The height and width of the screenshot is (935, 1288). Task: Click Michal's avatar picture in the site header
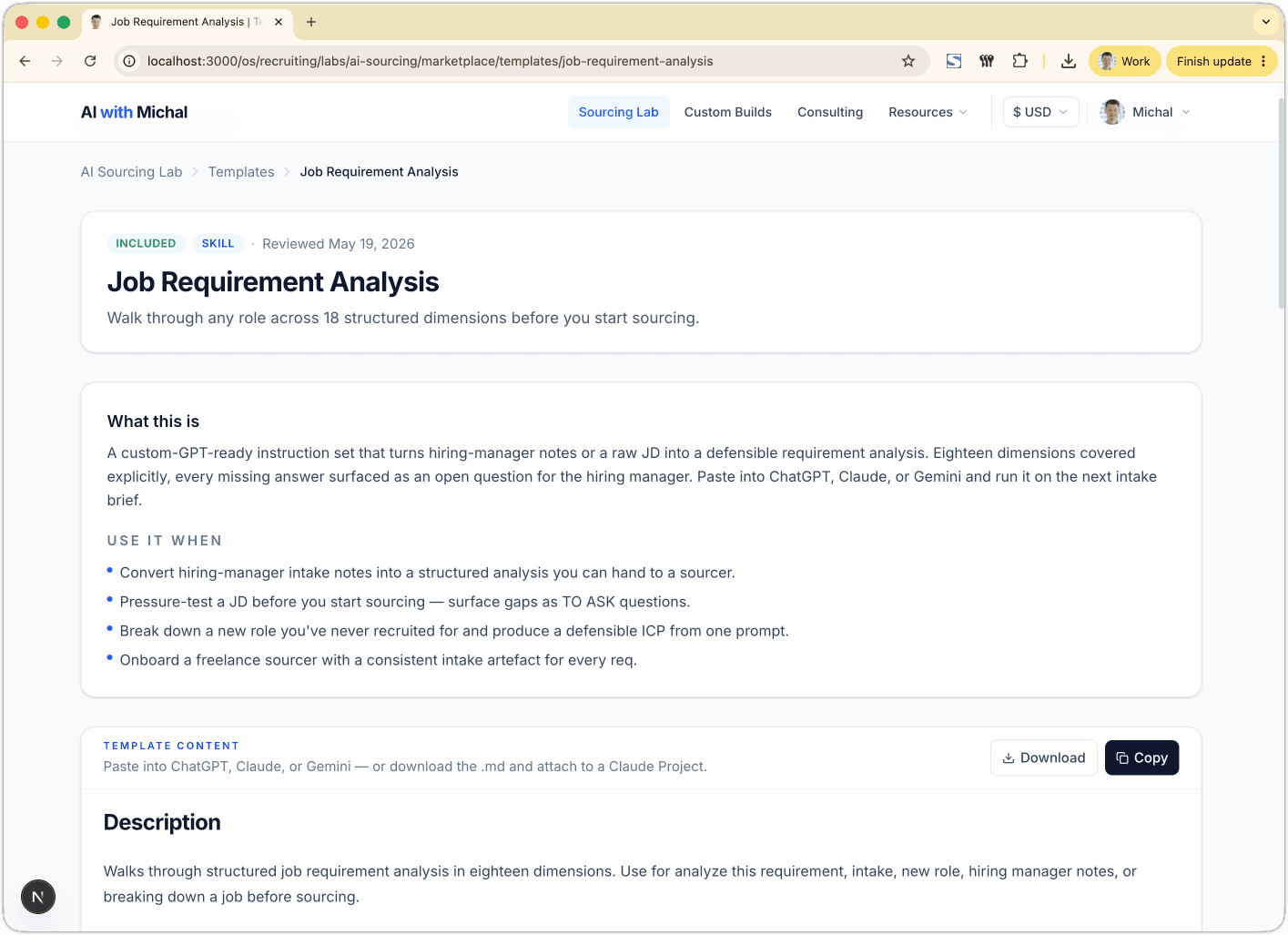1111,112
